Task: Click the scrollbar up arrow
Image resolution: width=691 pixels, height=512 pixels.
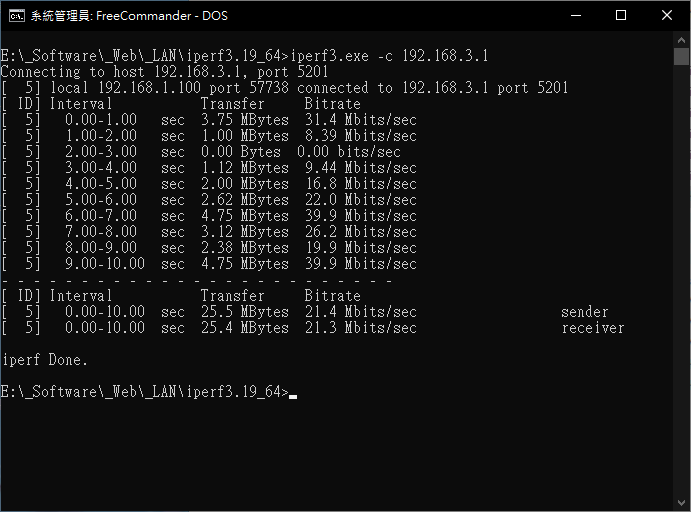Action: [x=681, y=40]
